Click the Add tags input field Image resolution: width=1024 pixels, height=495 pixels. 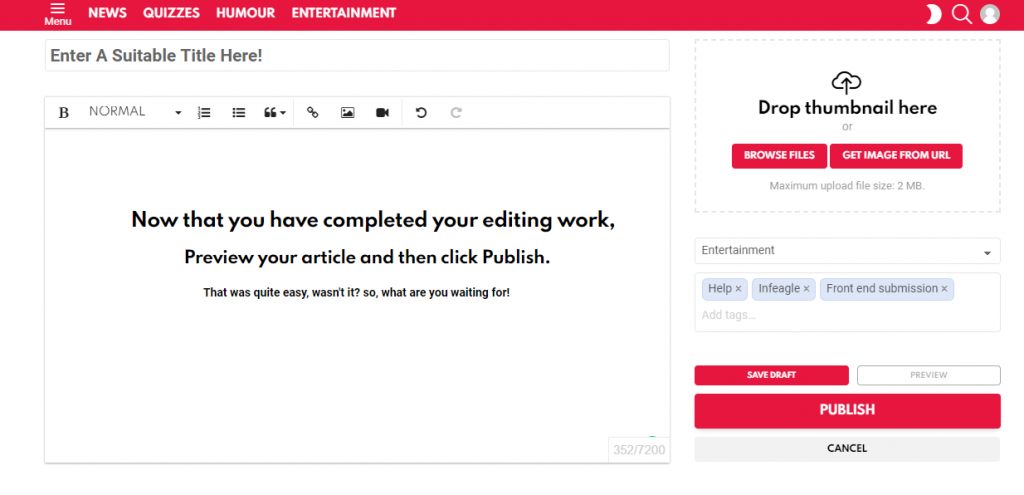[847, 315]
